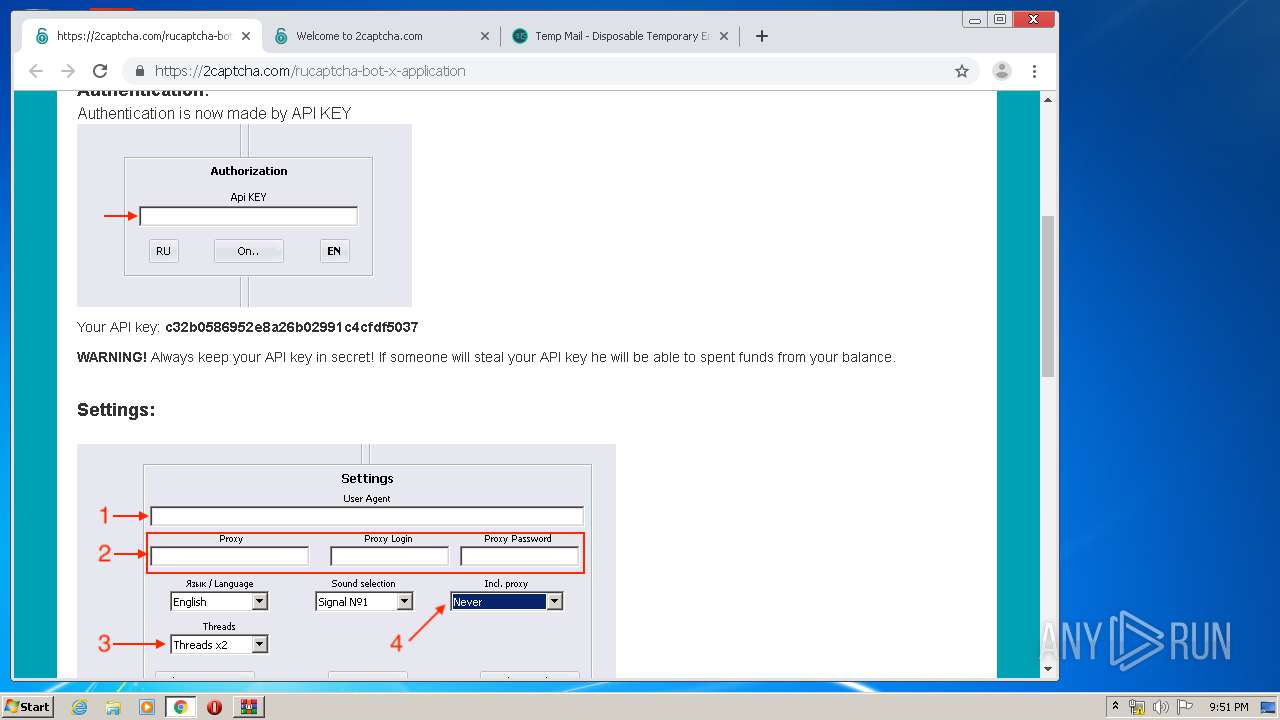Click the Proxy Login field
Screen dimensions: 1280x720
(x=389, y=556)
